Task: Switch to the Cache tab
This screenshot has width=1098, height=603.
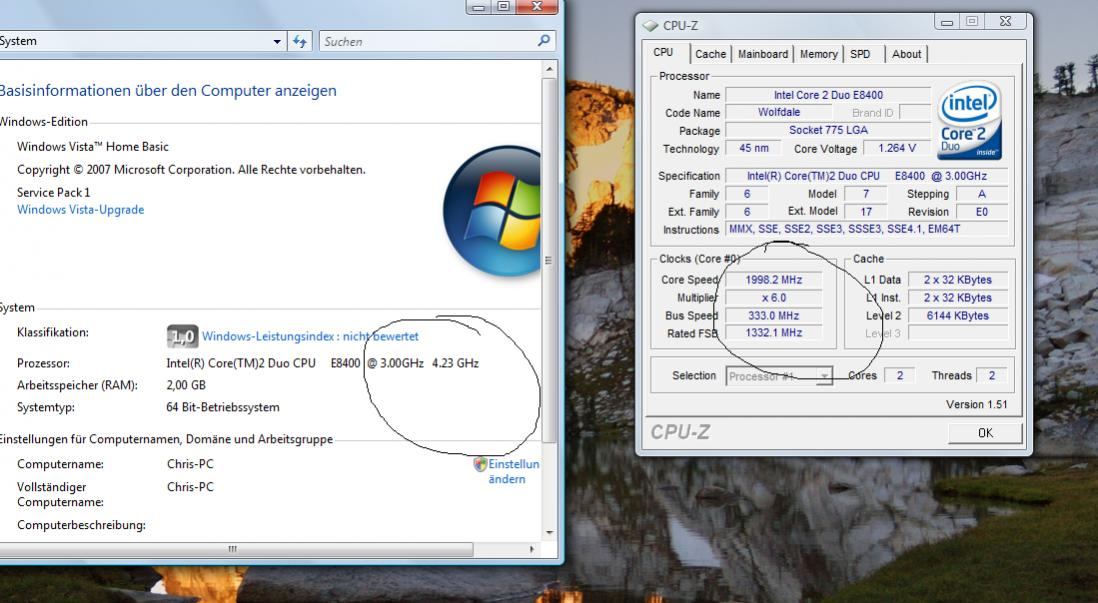Action: tap(710, 54)
